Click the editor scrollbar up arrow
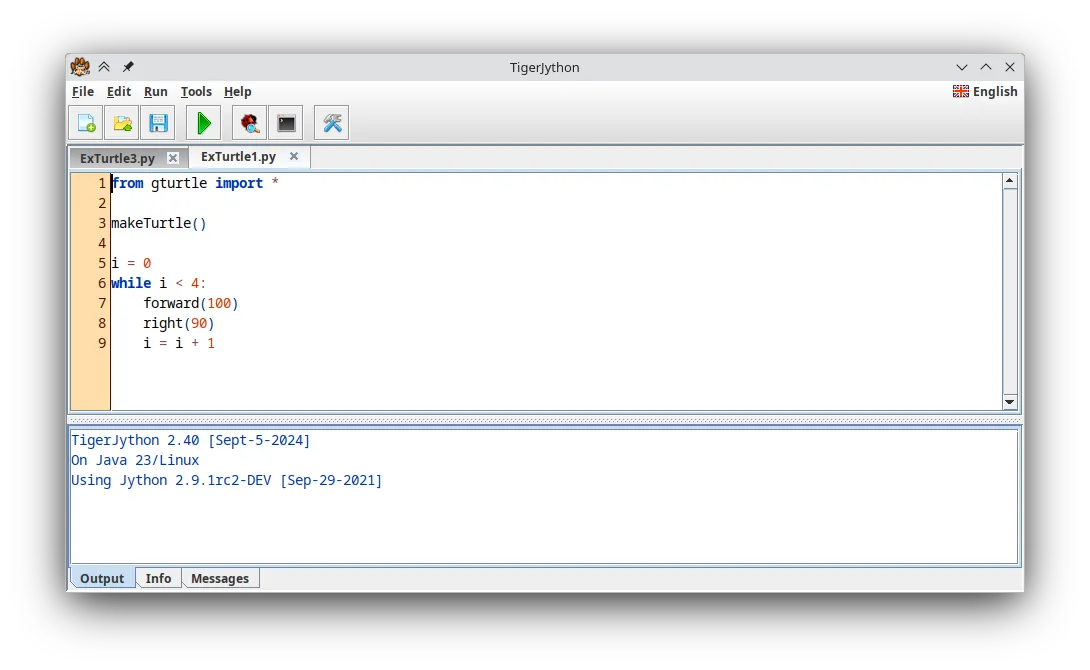This screenshot has width=1090, height=670. [x=1010, y=180]
